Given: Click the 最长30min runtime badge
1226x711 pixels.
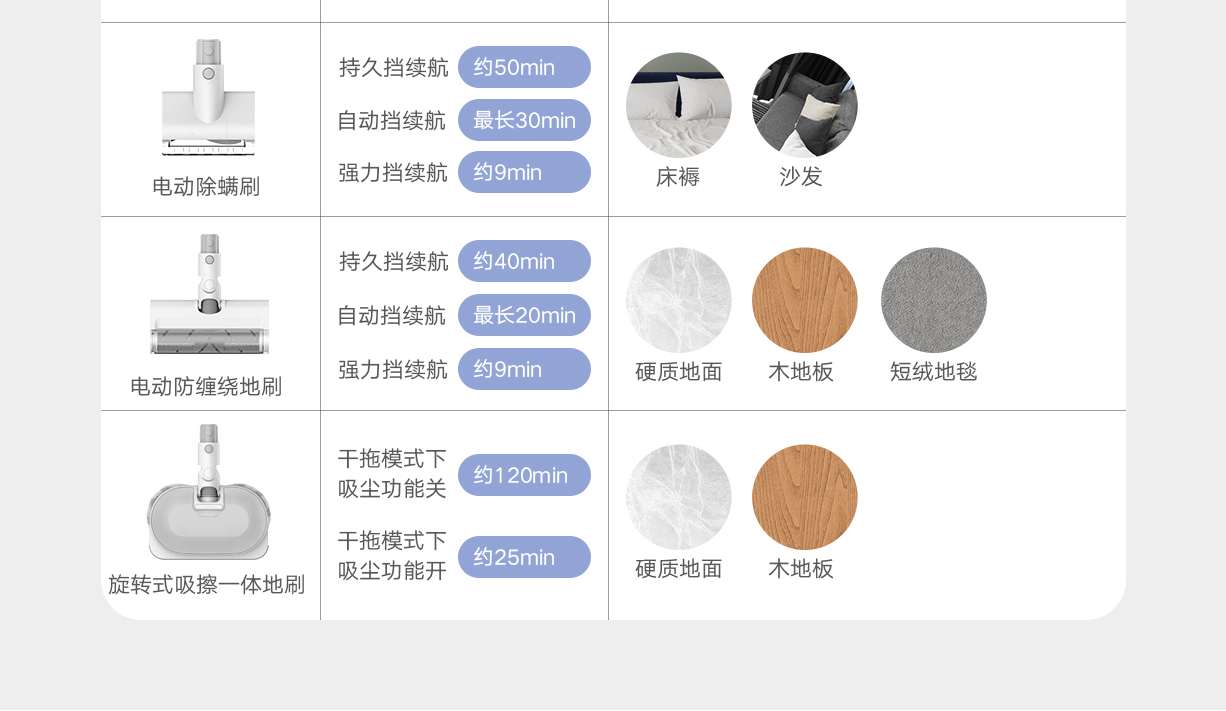Looking at the screenshot, I should pyautogui.click(x=524, y=120).
